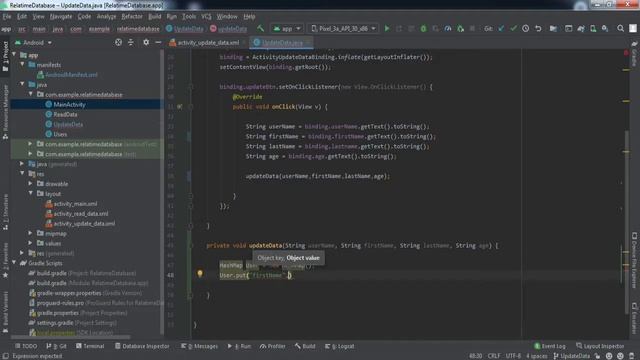Open the Favorites side tool window
The width and height of the screenshot is (640, 360).
click(x=5, y=260)
